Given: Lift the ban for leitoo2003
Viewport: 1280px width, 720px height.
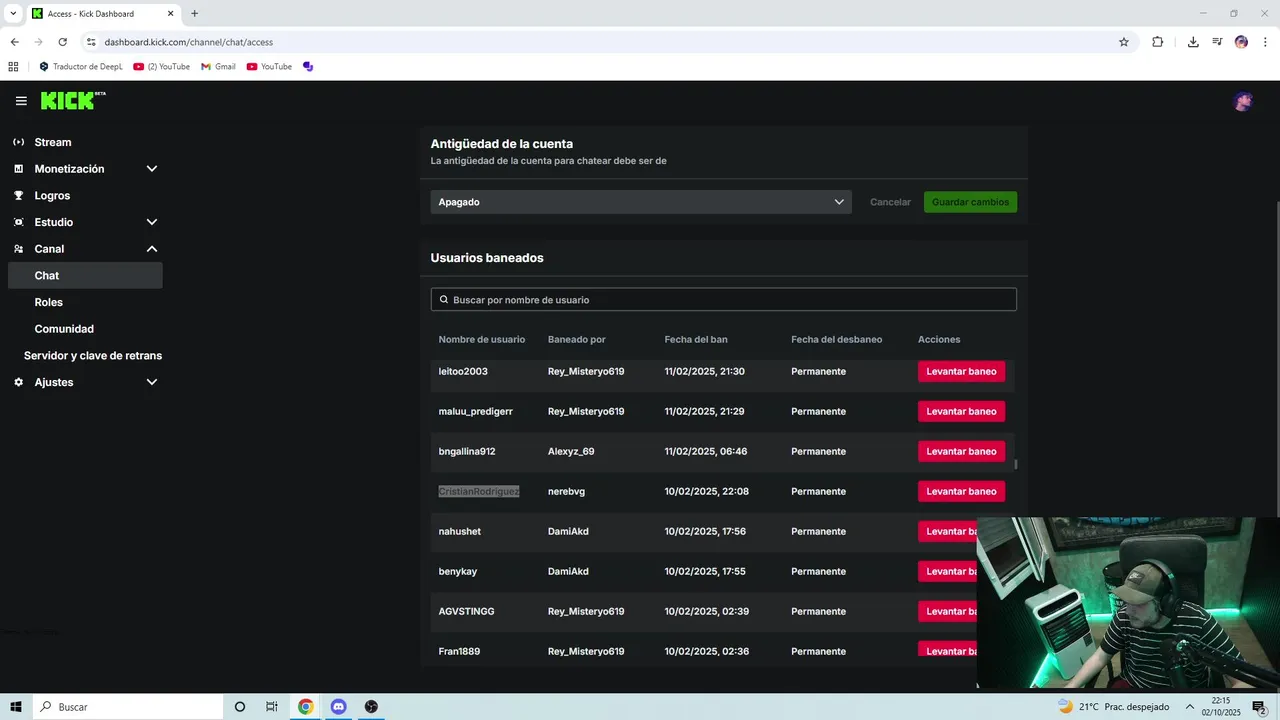Looking at the screenshot, I should pos(961,372).
